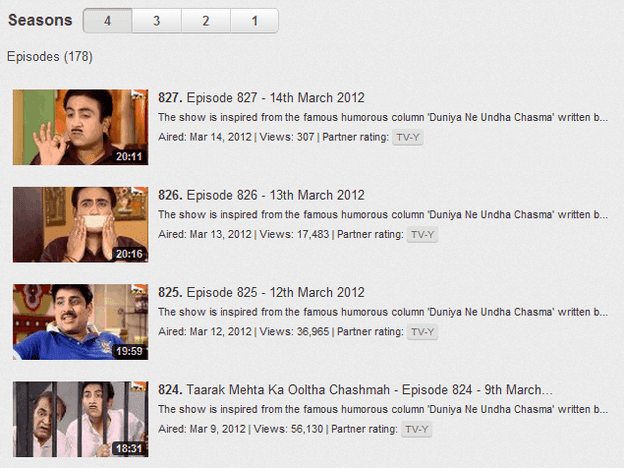Switch to the Season 3 tab
Screen dimensions: 624x468
coord(157,21)
